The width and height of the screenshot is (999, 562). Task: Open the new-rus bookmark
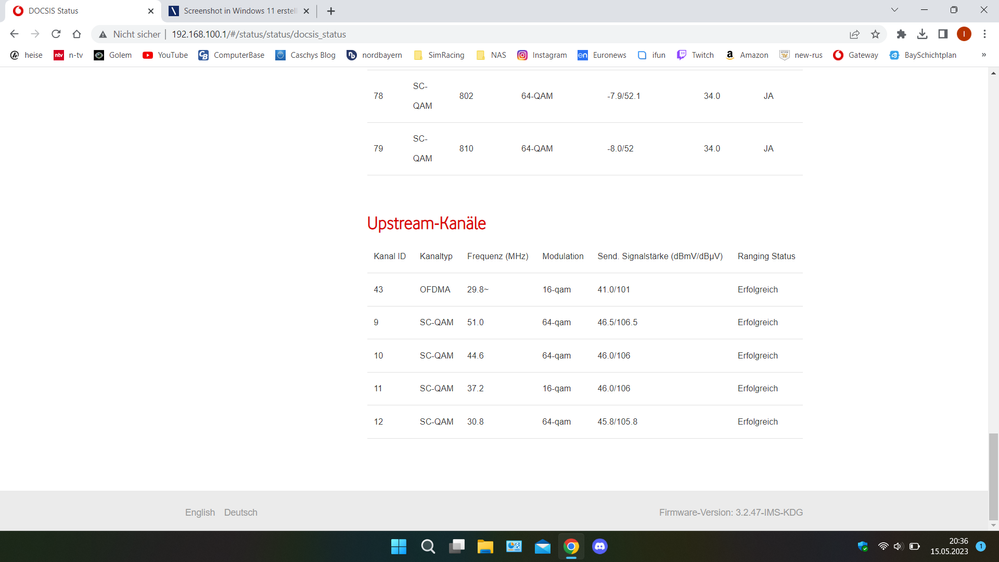(x=801, y=55)
